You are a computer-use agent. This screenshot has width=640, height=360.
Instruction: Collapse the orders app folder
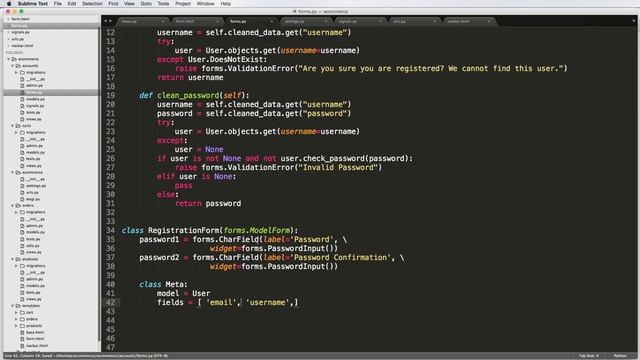(x=13, y=206)
